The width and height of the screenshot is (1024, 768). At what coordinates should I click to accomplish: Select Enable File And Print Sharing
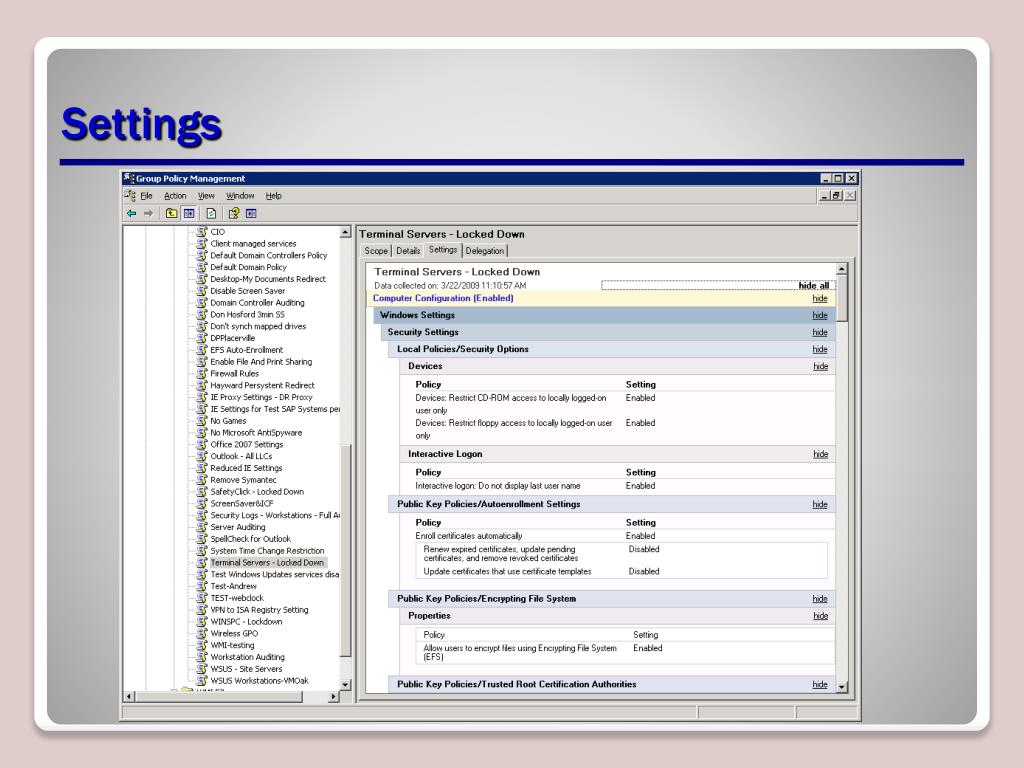261,362
